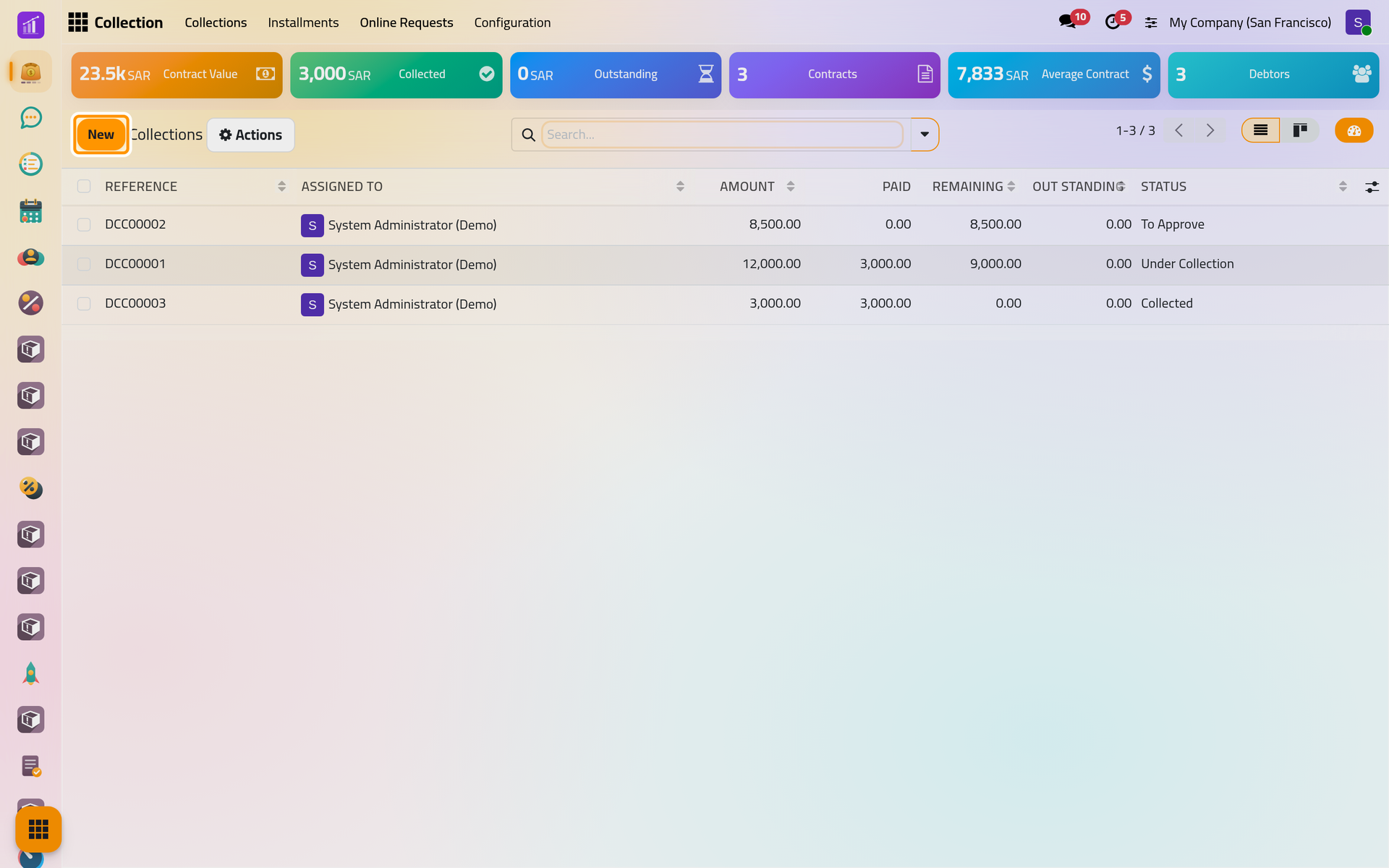Select the DCC00002 row checkbox
The height and width of the screenshot is (868, 1389).
click(84, 225)
